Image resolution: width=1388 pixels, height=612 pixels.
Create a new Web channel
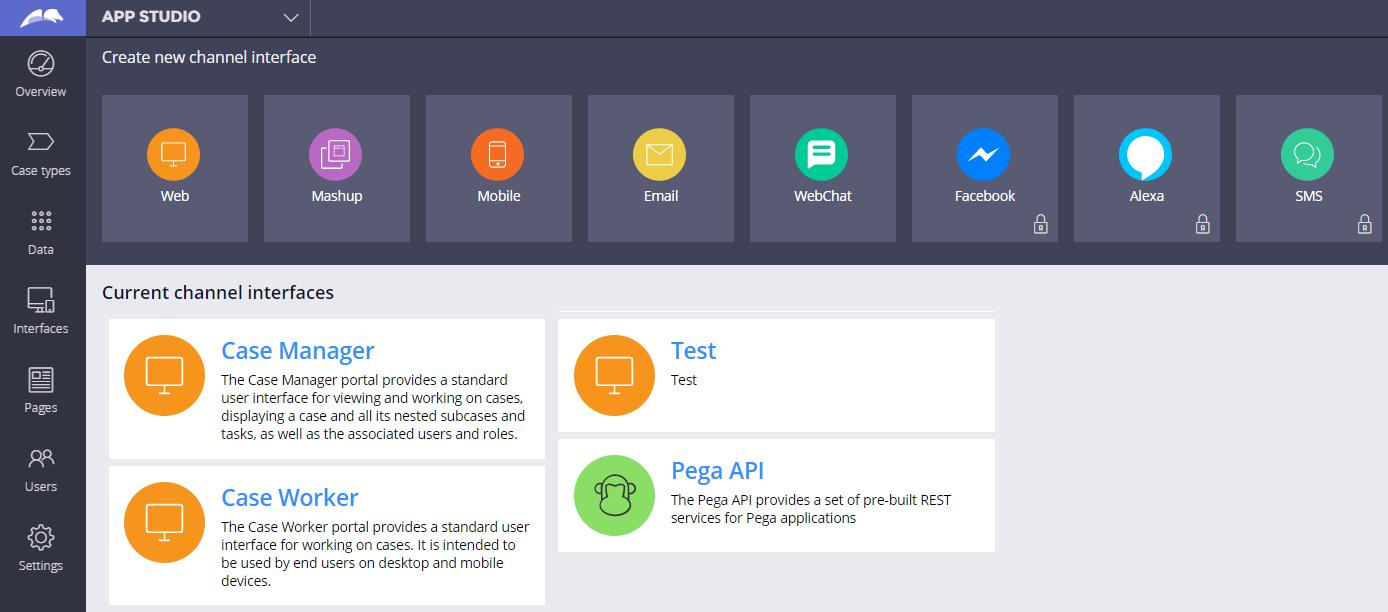coord(175,168)
